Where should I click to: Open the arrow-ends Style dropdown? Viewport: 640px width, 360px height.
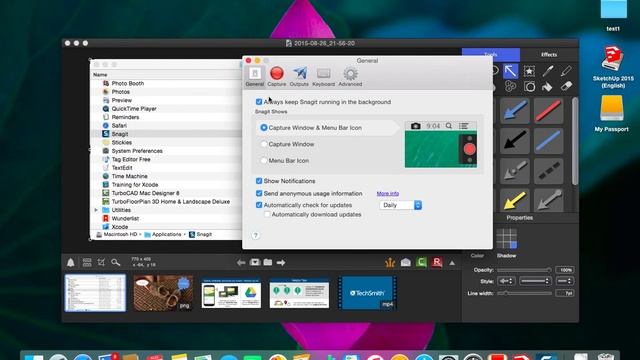tap(506, 281)
